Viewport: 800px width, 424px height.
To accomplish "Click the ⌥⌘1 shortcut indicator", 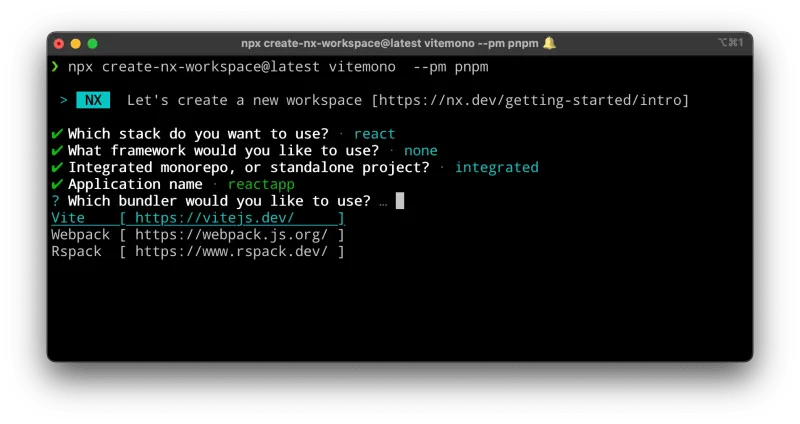I will pyautogui.click(x=730, y=43).
